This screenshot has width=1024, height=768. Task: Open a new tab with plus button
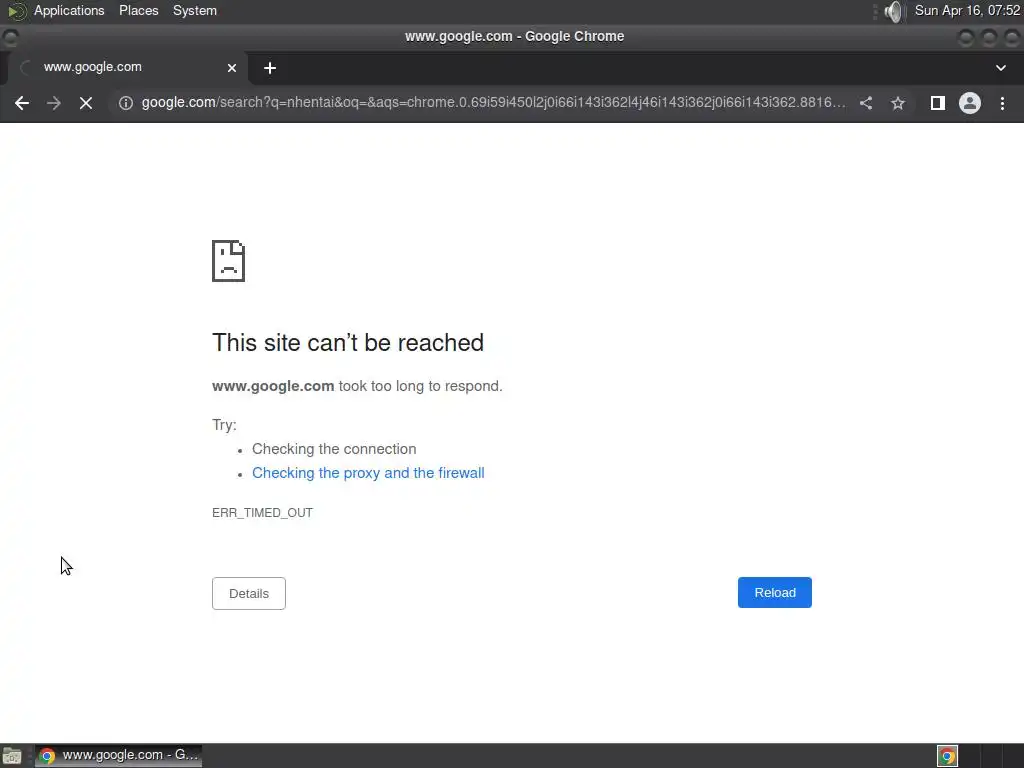pos(270,68)
